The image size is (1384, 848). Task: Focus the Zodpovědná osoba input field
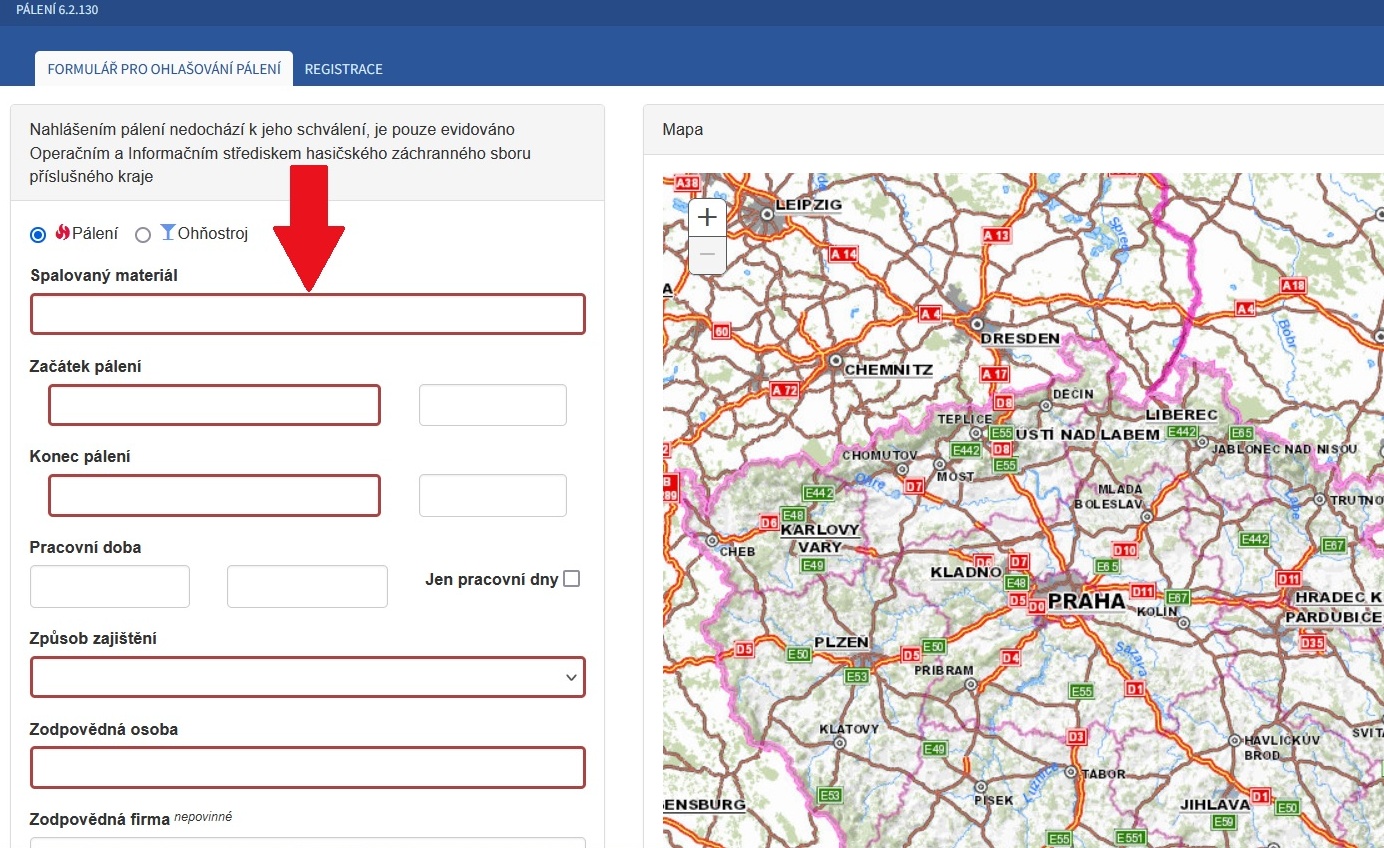pos(308,768)
